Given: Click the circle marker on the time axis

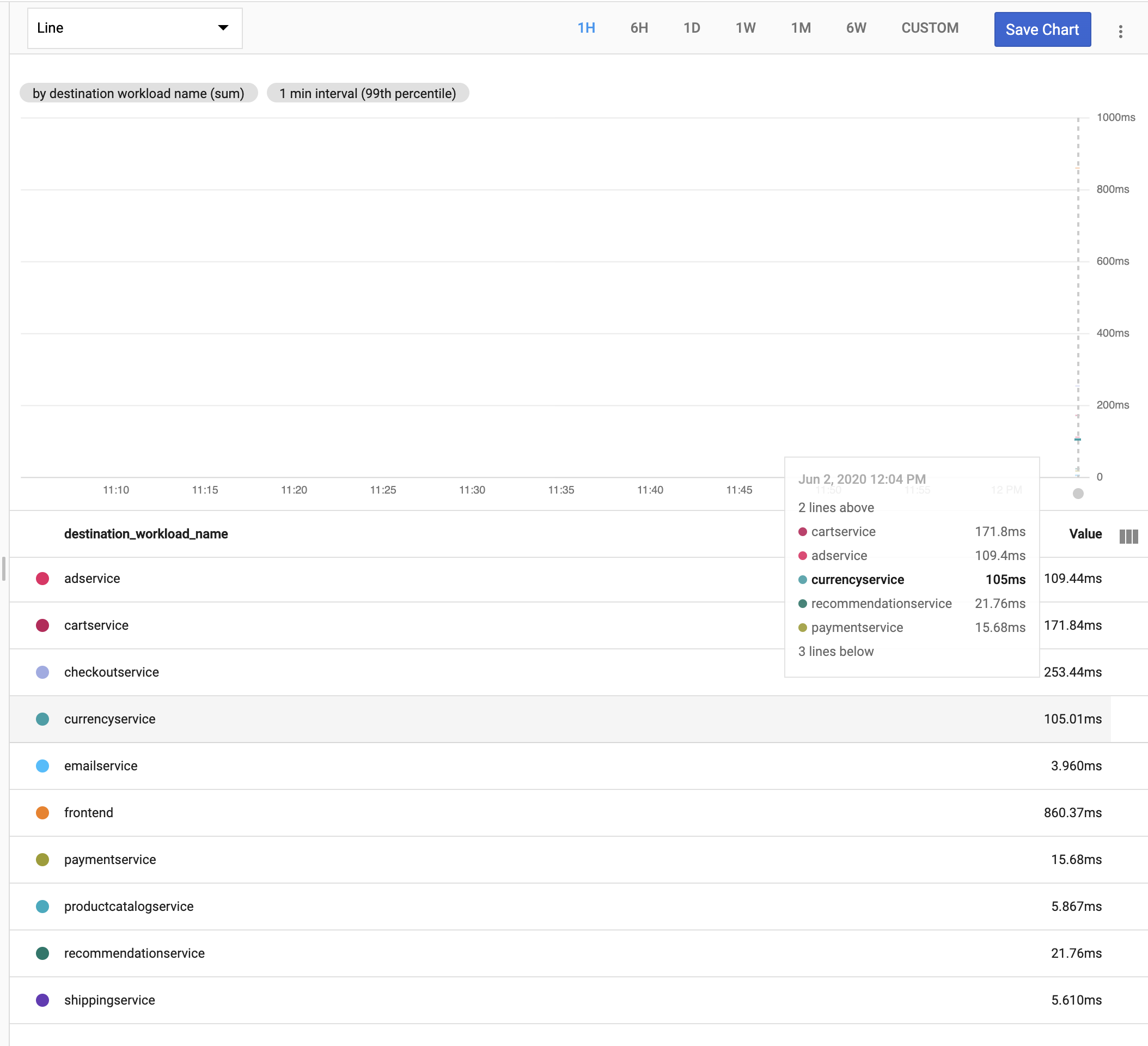Looking at the screenshot, I should point(1078,494).
